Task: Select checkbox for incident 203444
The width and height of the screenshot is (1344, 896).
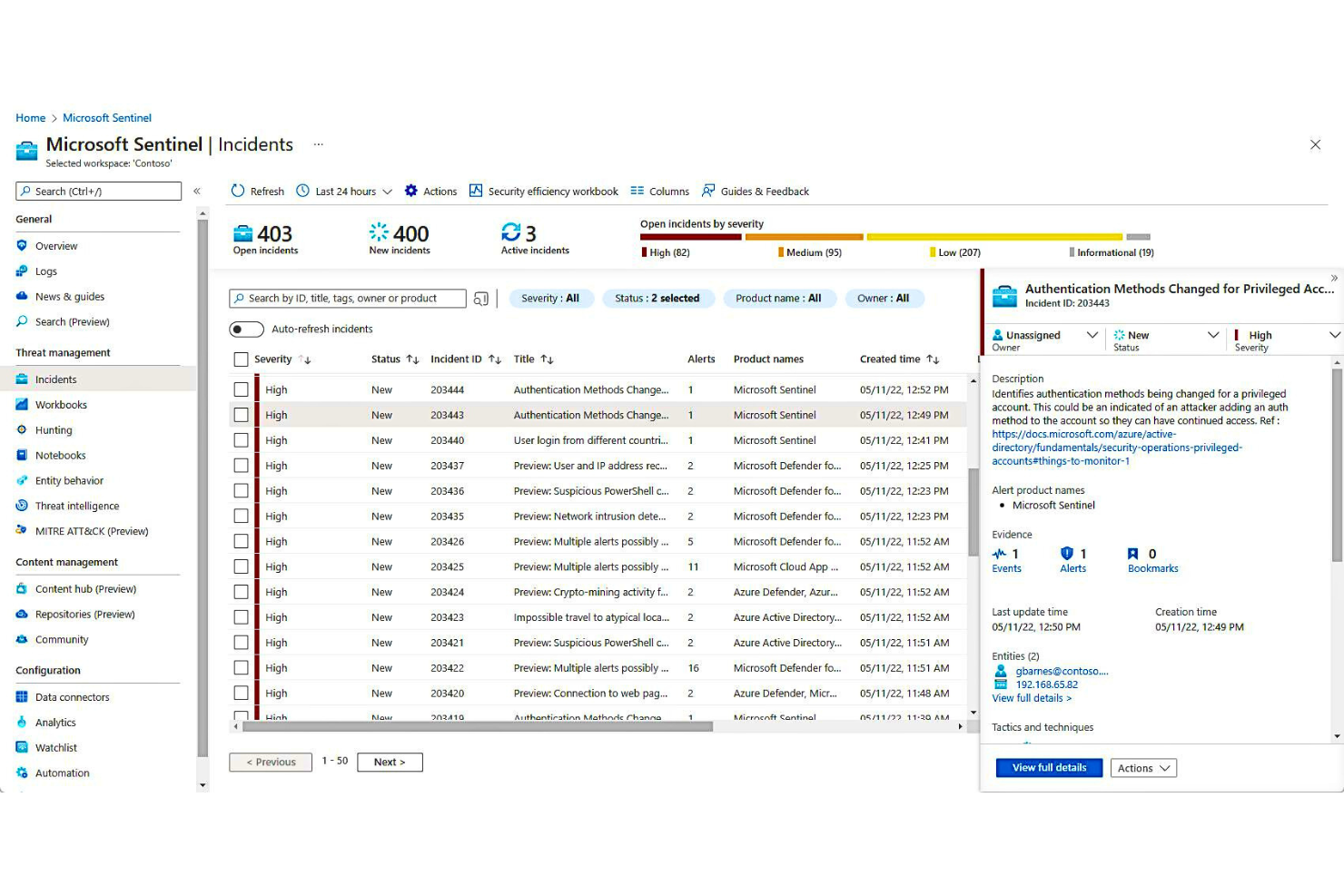Action: (x=241, y=389)
